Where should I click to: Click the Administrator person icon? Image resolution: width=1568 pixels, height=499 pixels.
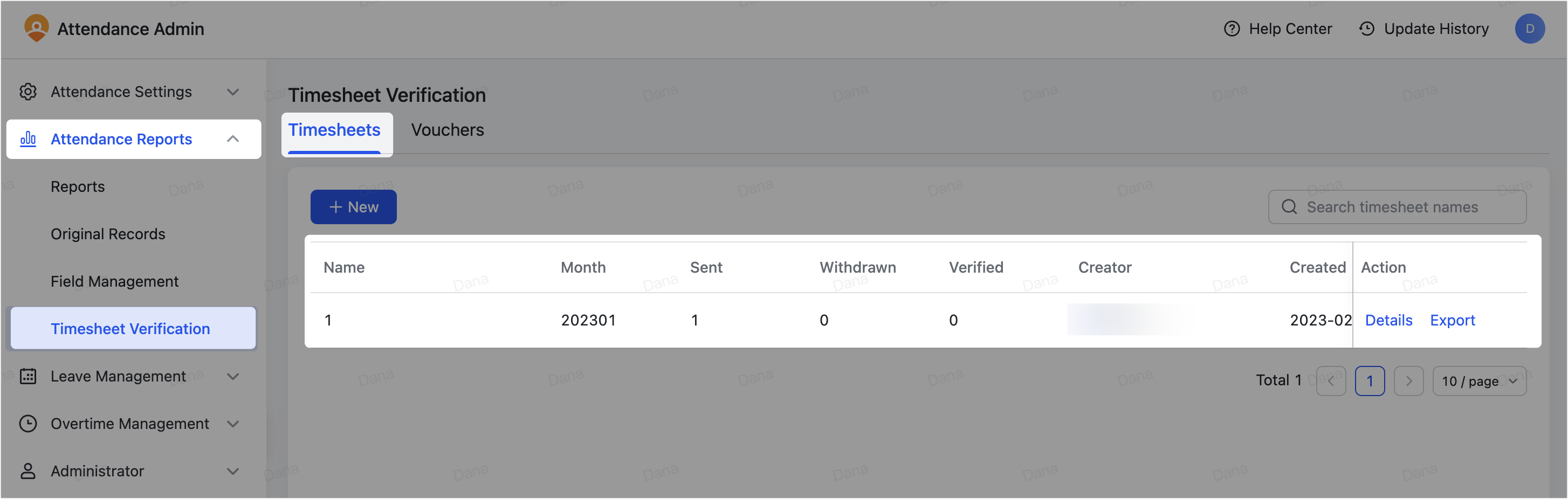tap(28, 470)
